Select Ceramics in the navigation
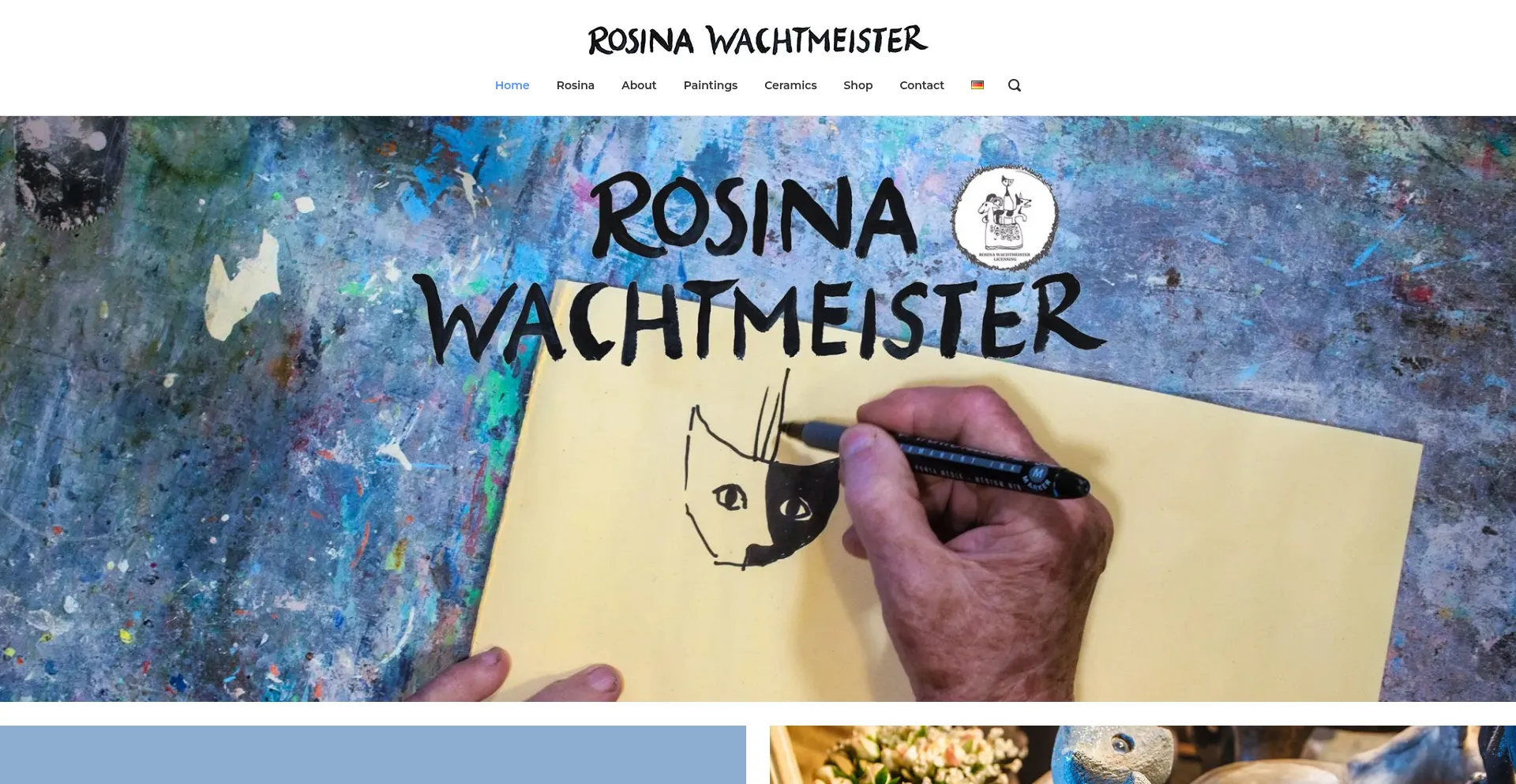This screenshot has width=1516, height=784. [790, 85]
